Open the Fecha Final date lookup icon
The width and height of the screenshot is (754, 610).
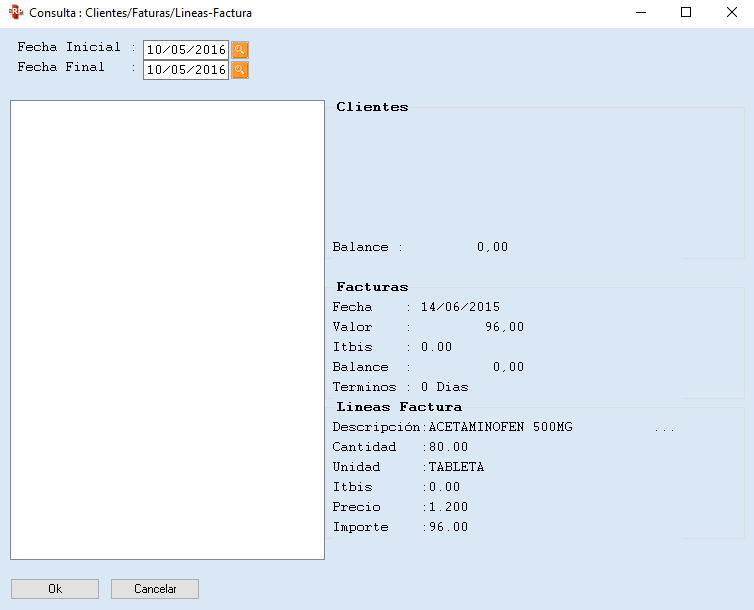[240, 70]
